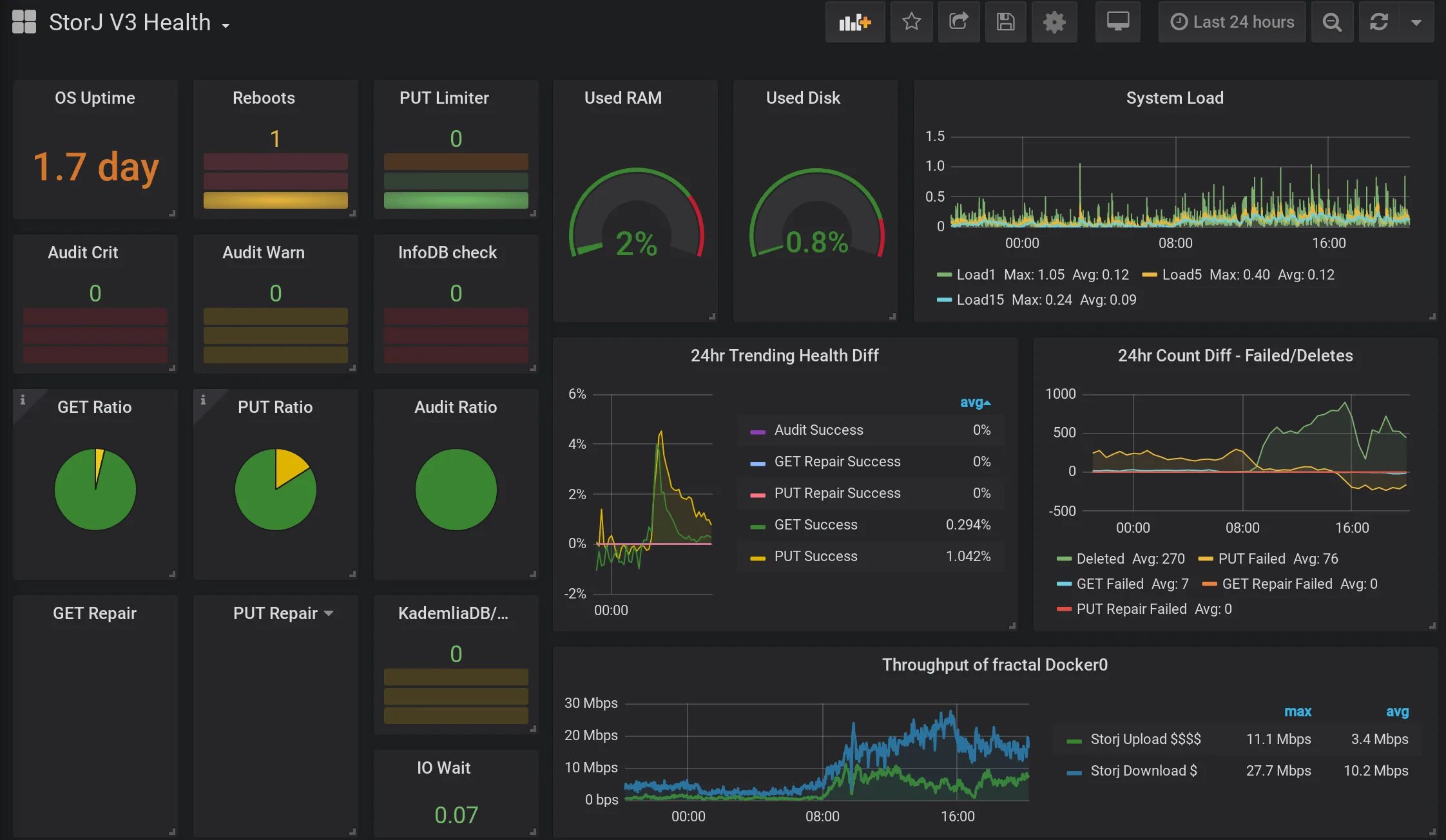Image resolution: width=1446 pixels, height=840 pixels.
Task: Expand the PUT Repair panel menu arrow
Action: 329,613
